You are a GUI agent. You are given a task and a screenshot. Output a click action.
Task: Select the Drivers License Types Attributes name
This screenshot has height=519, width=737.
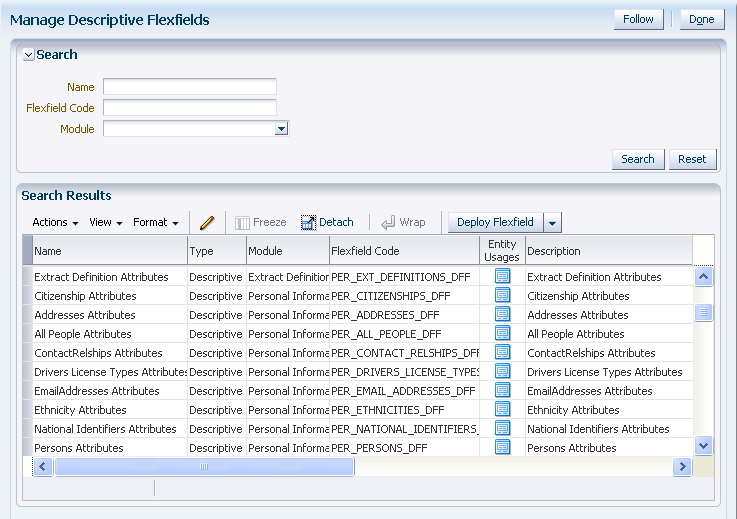pyautogui.click(x=110, y=372)
